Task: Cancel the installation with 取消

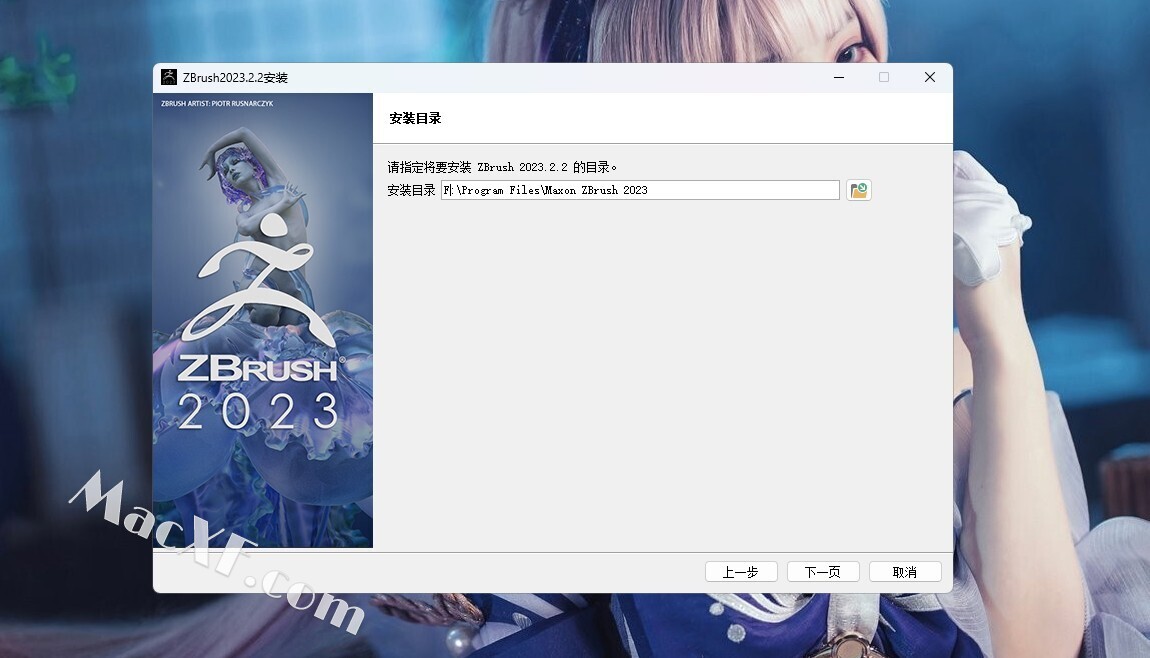Action: (x=905, y=571)
